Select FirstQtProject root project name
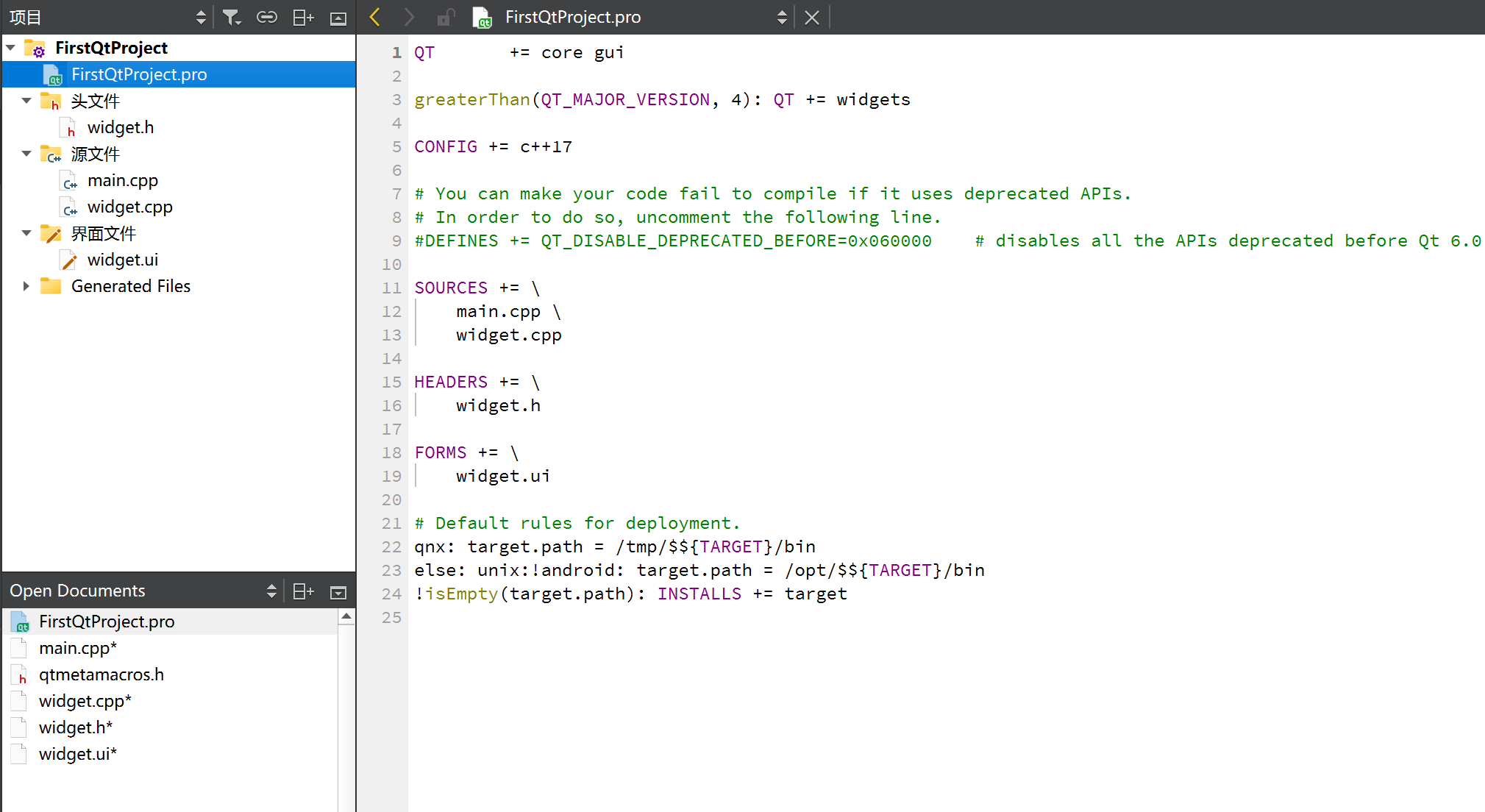The height and width of the screenshot is (812, 1485). point(111,48)
